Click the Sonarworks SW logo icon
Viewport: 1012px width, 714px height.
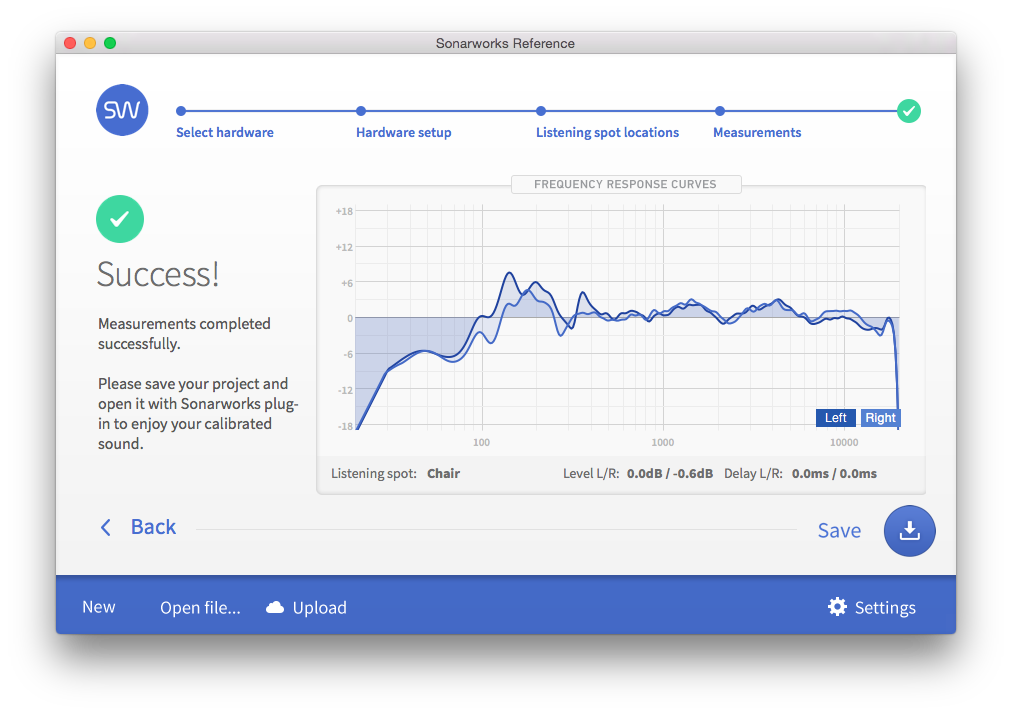coord(122,110)
